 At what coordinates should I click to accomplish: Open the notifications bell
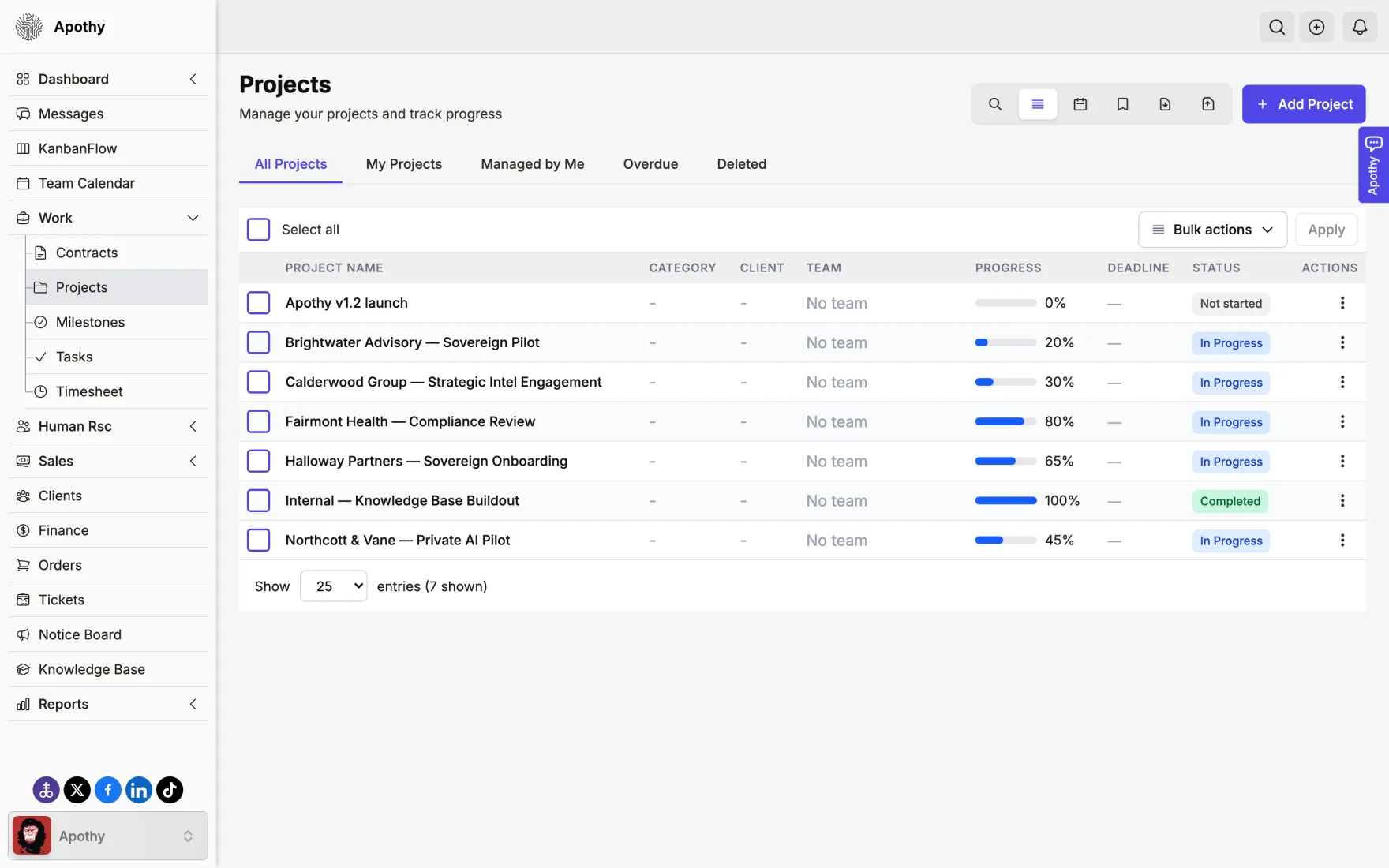(x=1359, y=27)
